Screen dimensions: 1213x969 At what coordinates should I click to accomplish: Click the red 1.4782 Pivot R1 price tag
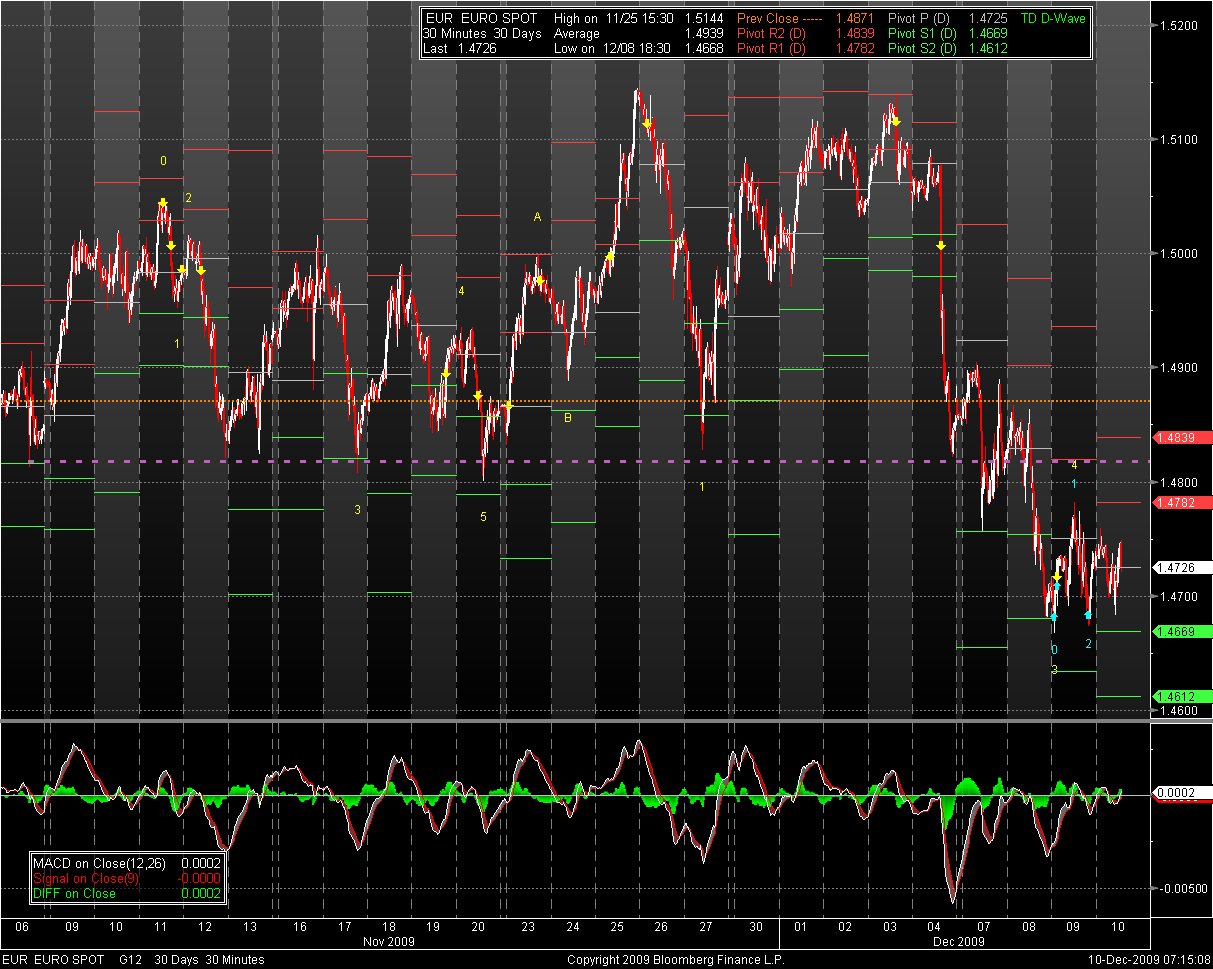click(1182, 503)
